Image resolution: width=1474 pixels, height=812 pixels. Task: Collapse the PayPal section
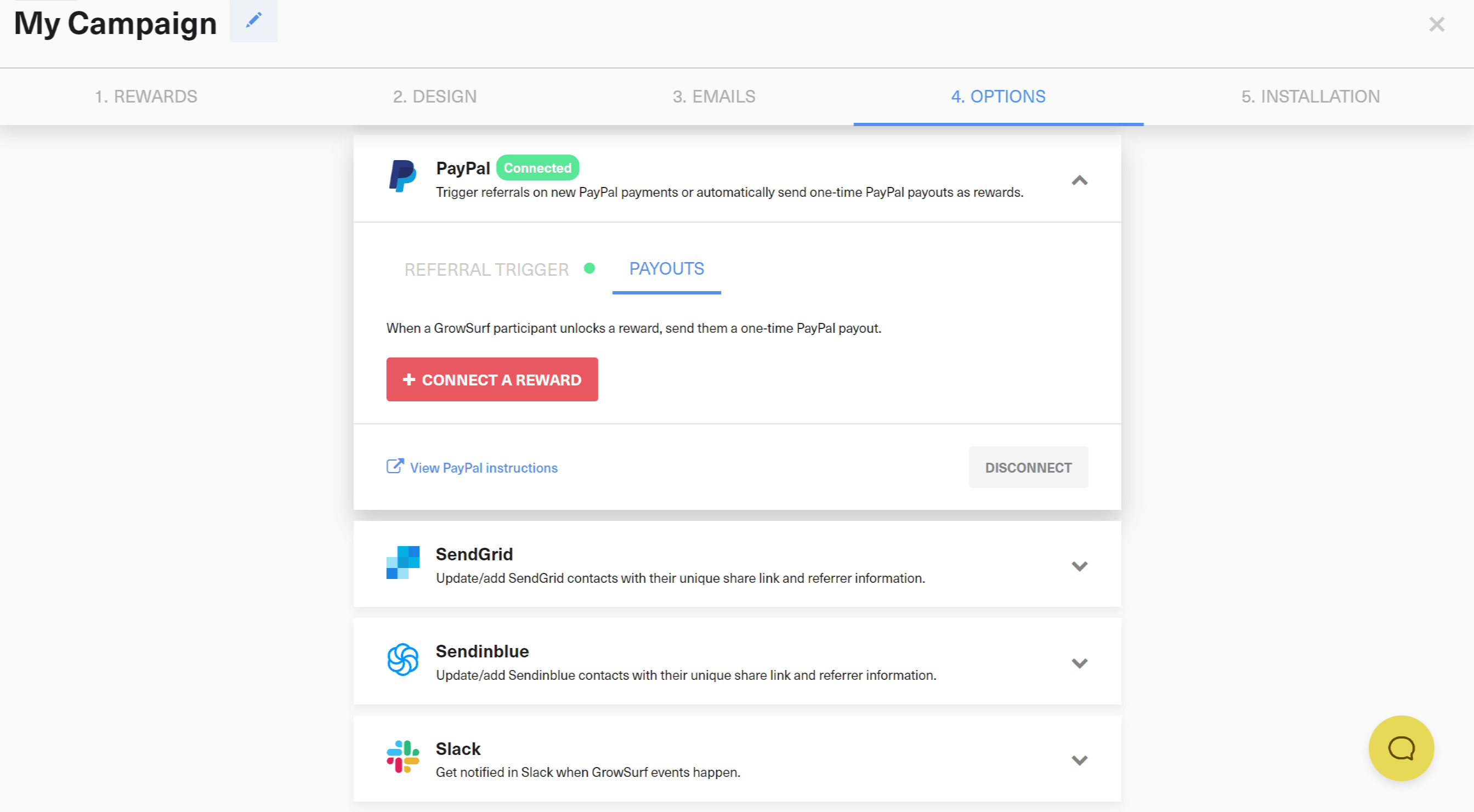tap(1080, 181)
